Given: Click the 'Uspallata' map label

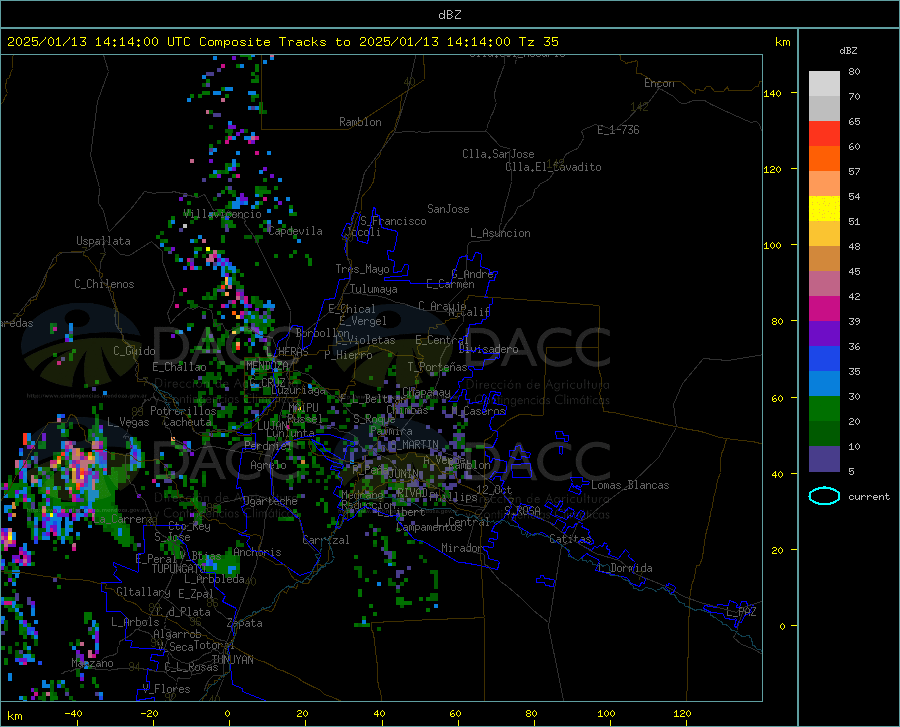Looking at the screenshot, I should pyautogui.click(x=103, y=241).
